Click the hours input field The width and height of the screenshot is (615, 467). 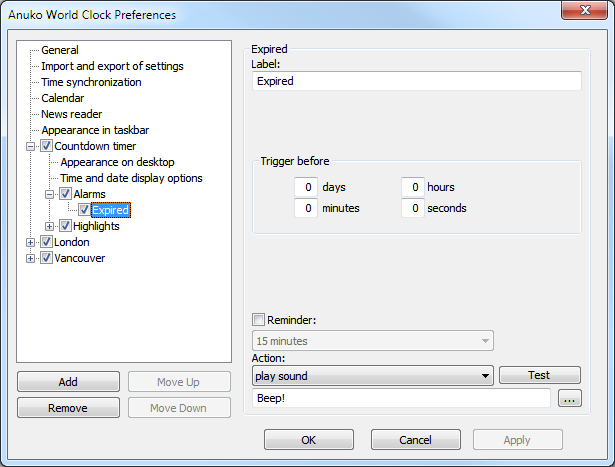(412, 187)
